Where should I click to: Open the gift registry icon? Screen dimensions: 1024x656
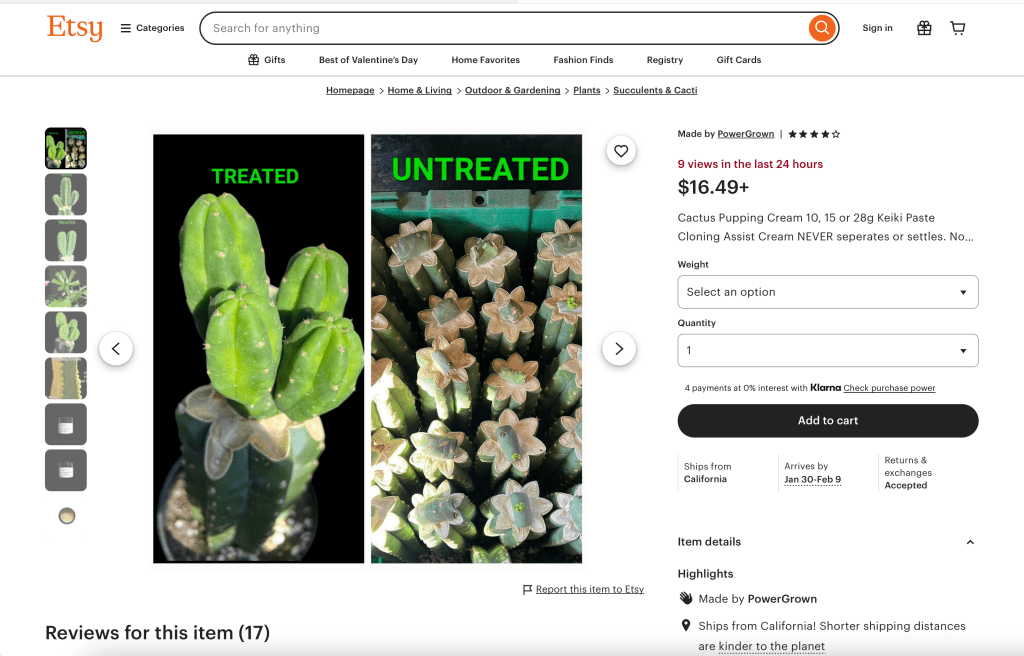pyautogui.click(x=924, y=28)
